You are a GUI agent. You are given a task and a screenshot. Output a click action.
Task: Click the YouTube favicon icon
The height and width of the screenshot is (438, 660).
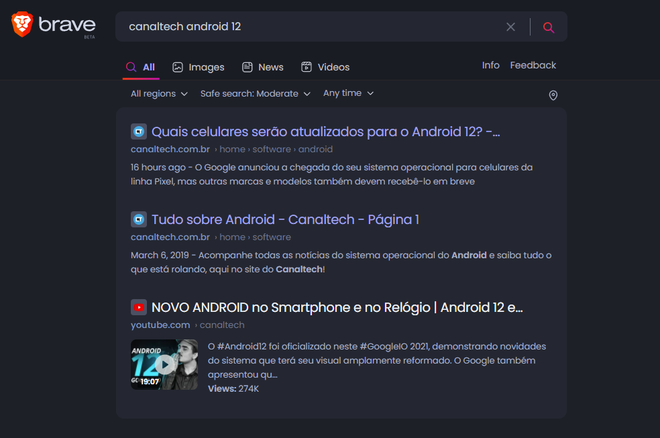point(138,308)
